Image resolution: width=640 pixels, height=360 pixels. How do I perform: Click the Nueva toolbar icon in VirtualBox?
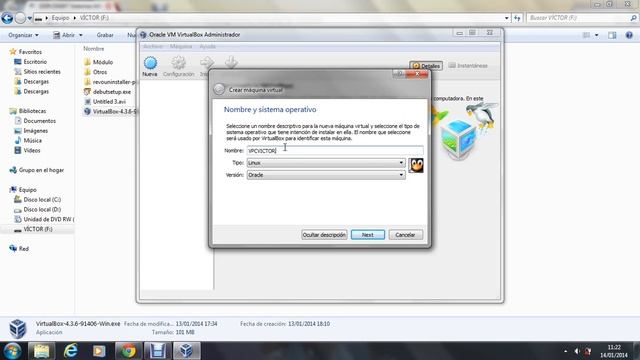click(150, 67)
